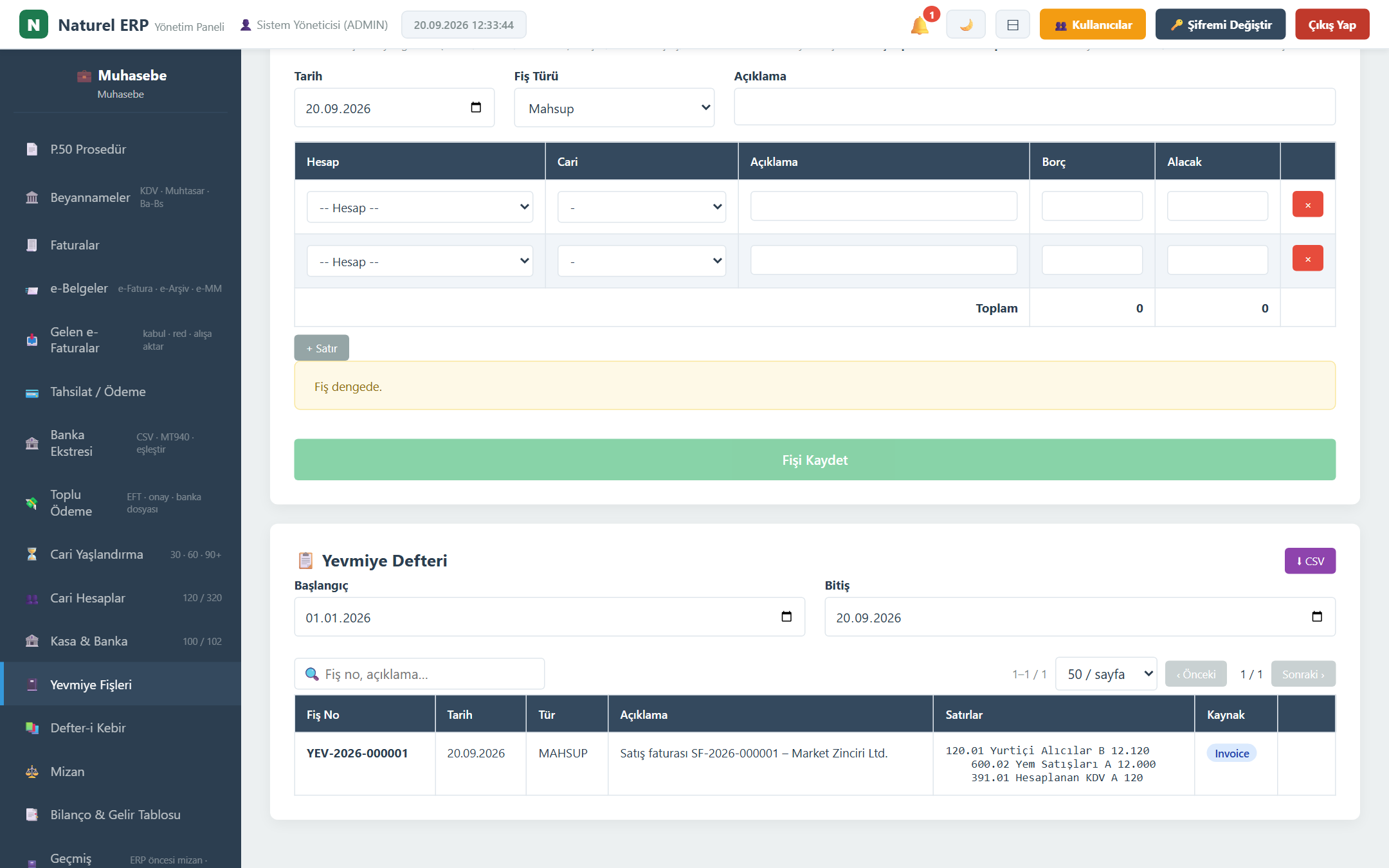Screen dimensions: 1389x868
Task: Open Cari Hesaplar menu item
Action: point(121,598)
